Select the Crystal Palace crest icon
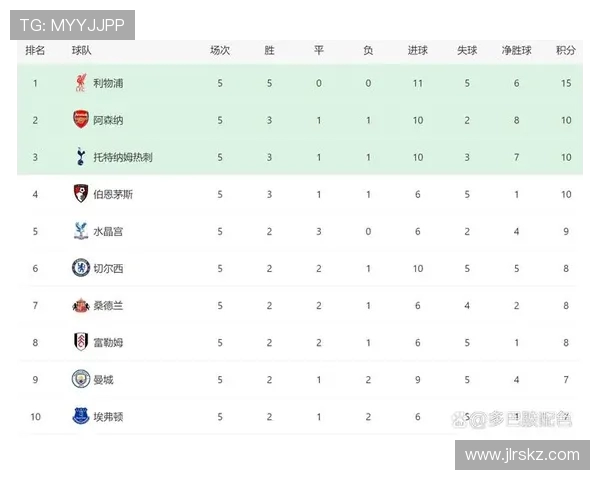 pyautogui.click(x=80, y=231)
